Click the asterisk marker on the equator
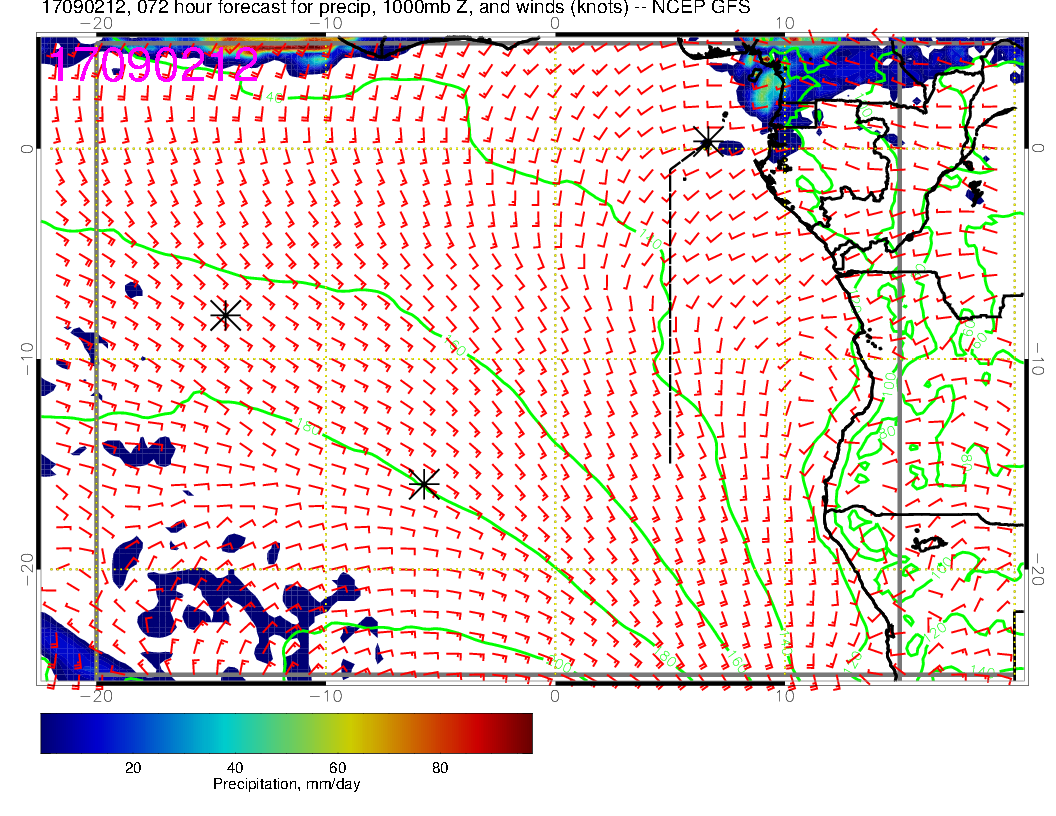This screenshot has height=816, width=1056. (x=707, y=141)
